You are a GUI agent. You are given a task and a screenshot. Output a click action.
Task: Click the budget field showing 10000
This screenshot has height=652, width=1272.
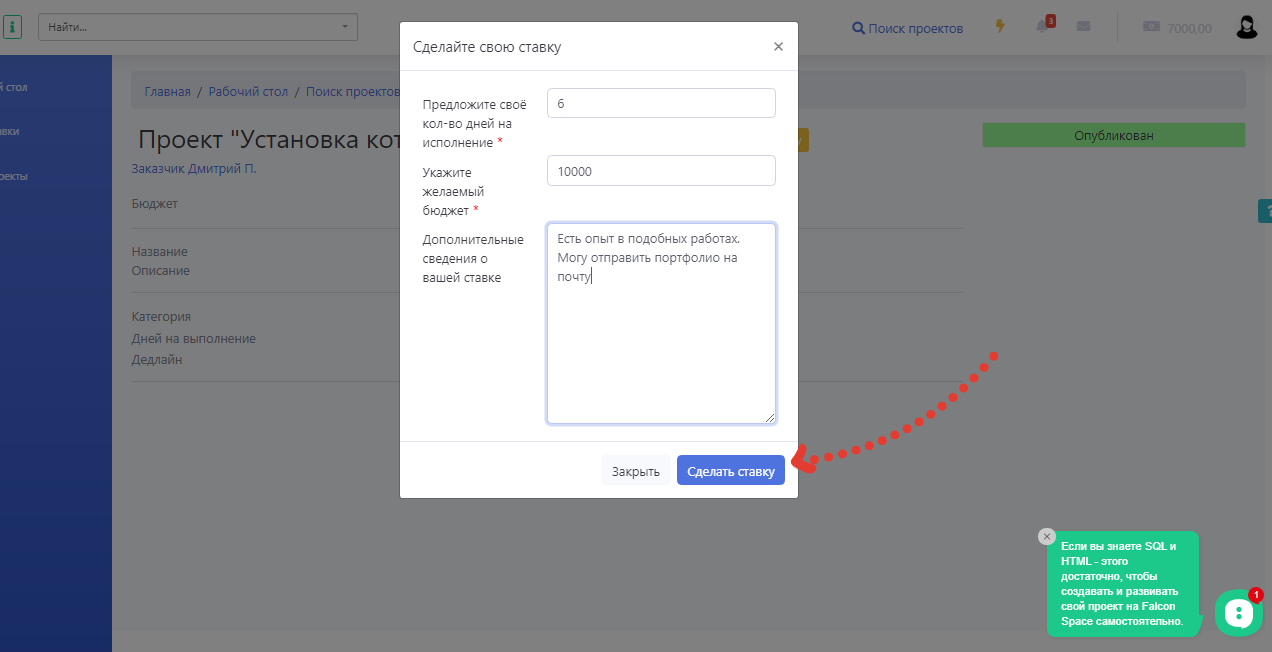660,170
